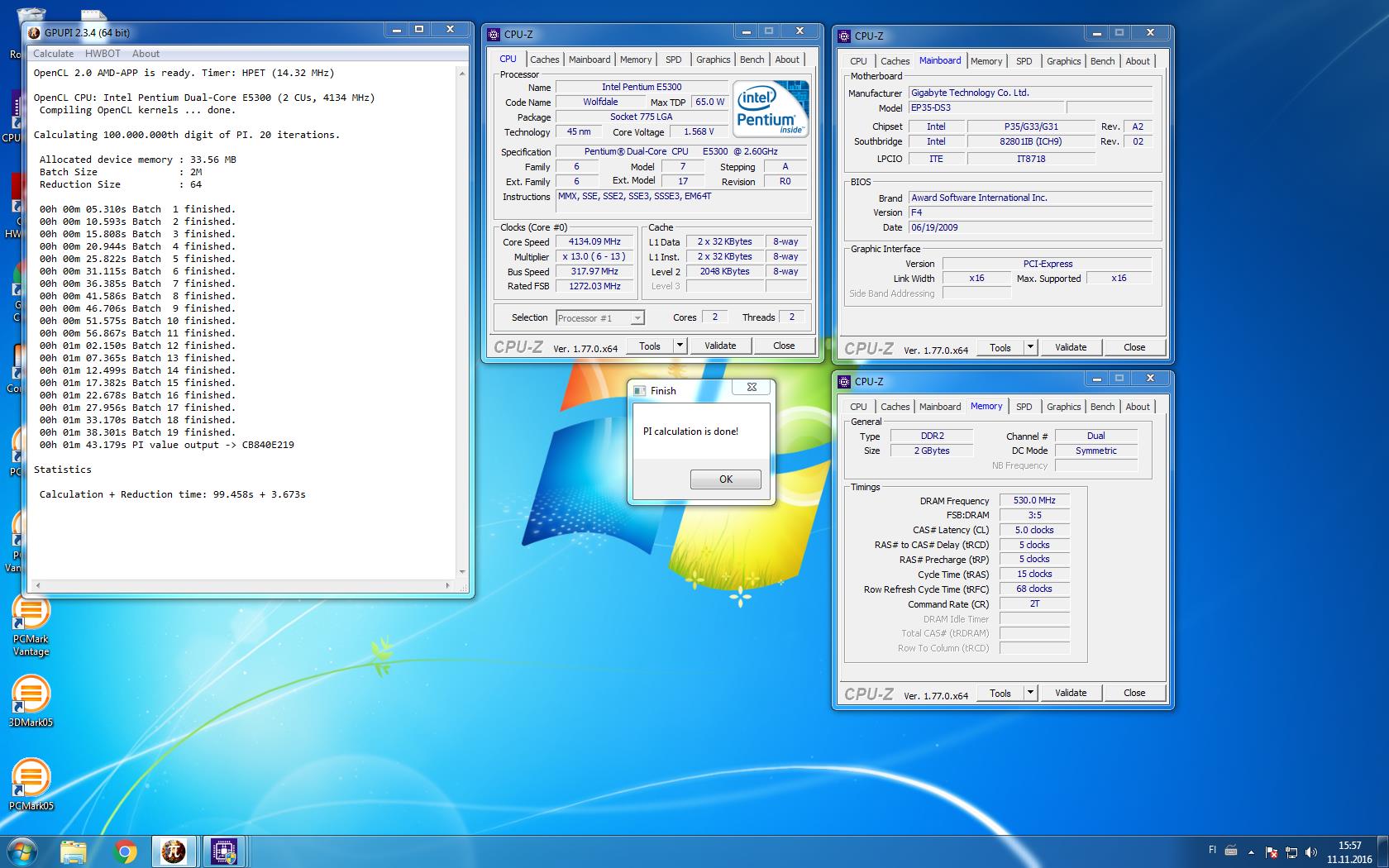Click the Intel Pentium inside logo

(x=771, y=109)
